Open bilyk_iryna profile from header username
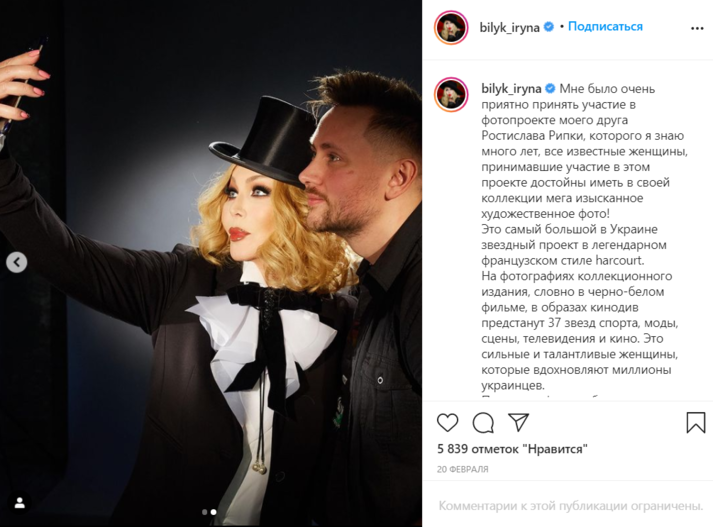The height and width of the screenshot is (527, 713). coord(509,27)
